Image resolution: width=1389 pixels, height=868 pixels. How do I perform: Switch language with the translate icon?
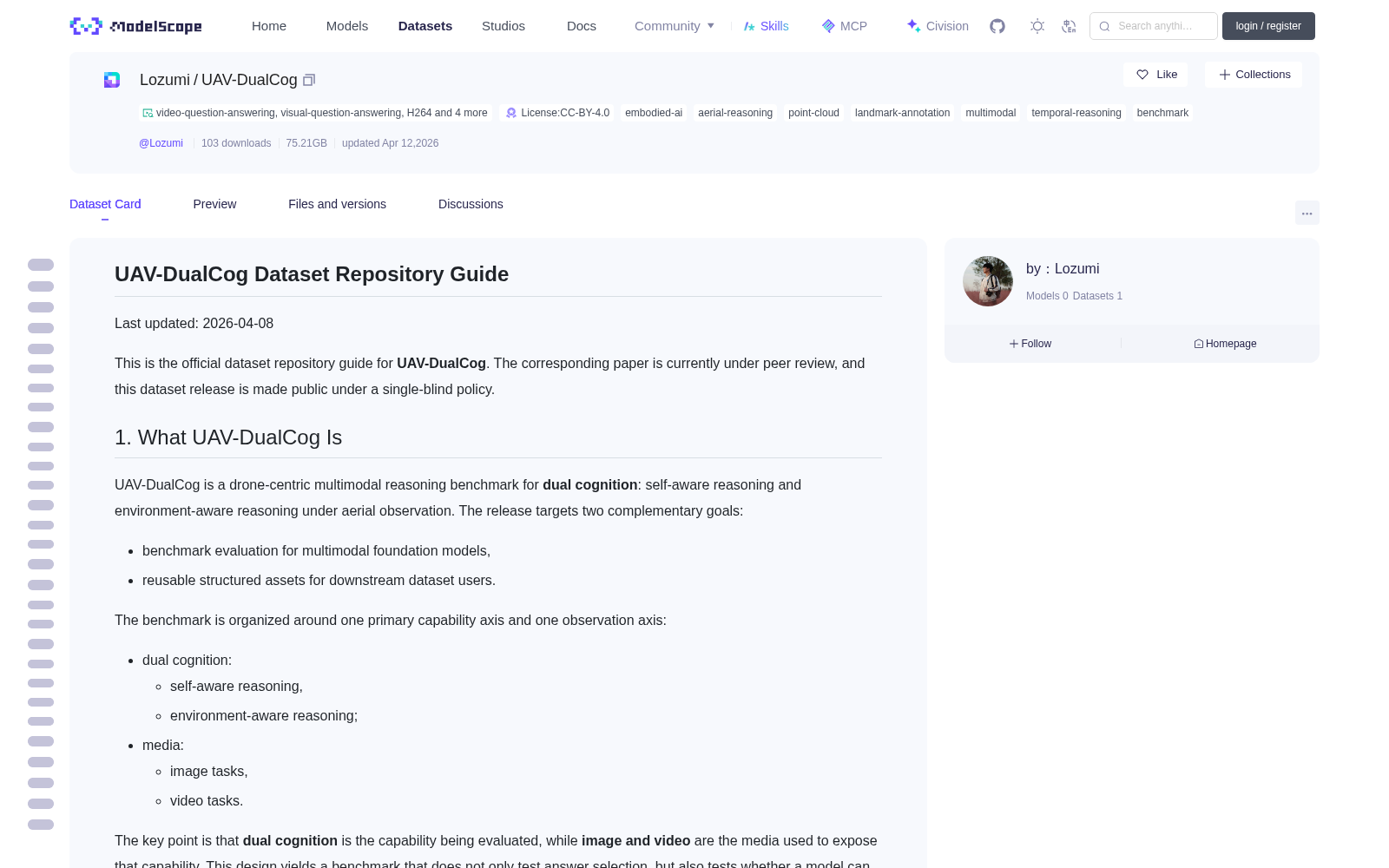click(1069, 26)
